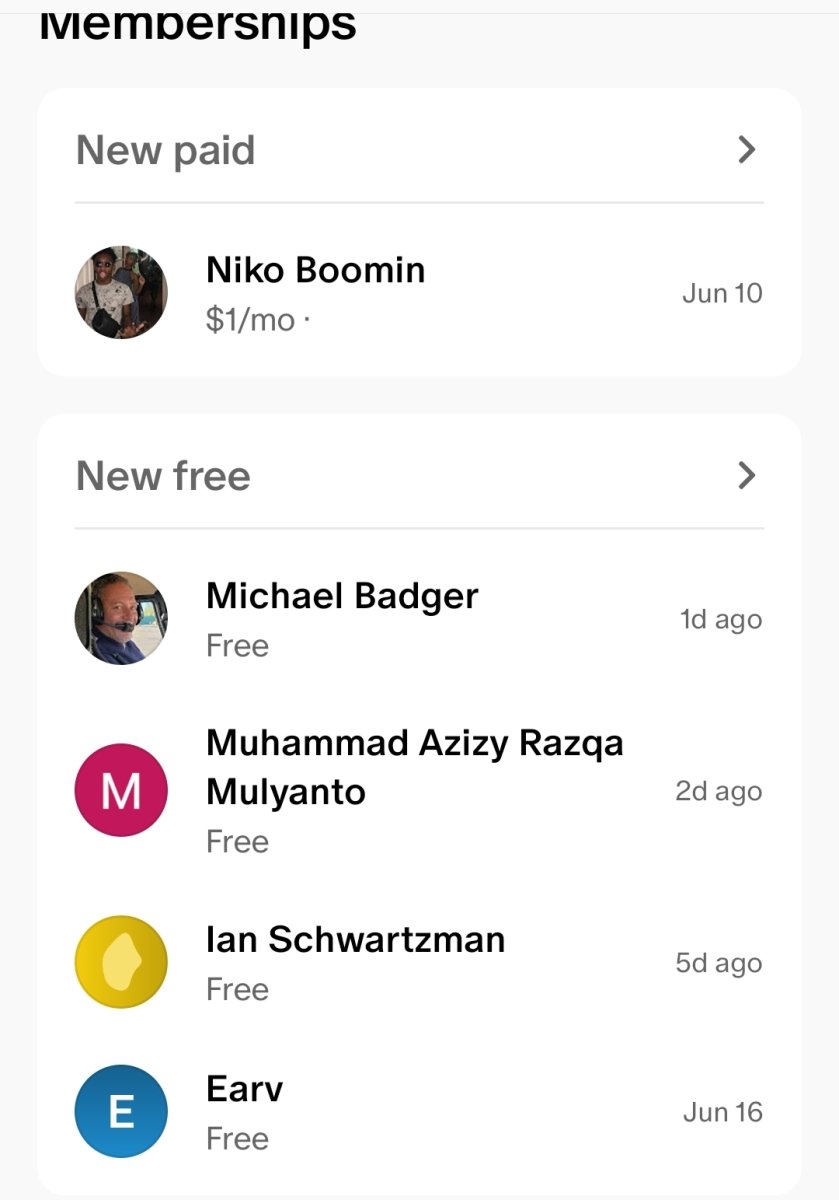The height and width of the screenshot is (1200, 839).
Task: Tap the Jun 16 join date
Action: [722, 1111]
